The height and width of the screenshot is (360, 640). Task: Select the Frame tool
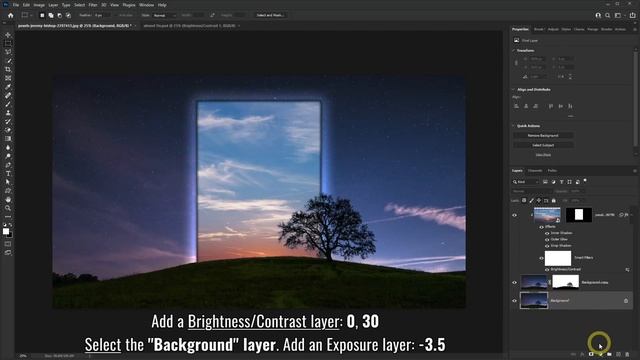8,78
